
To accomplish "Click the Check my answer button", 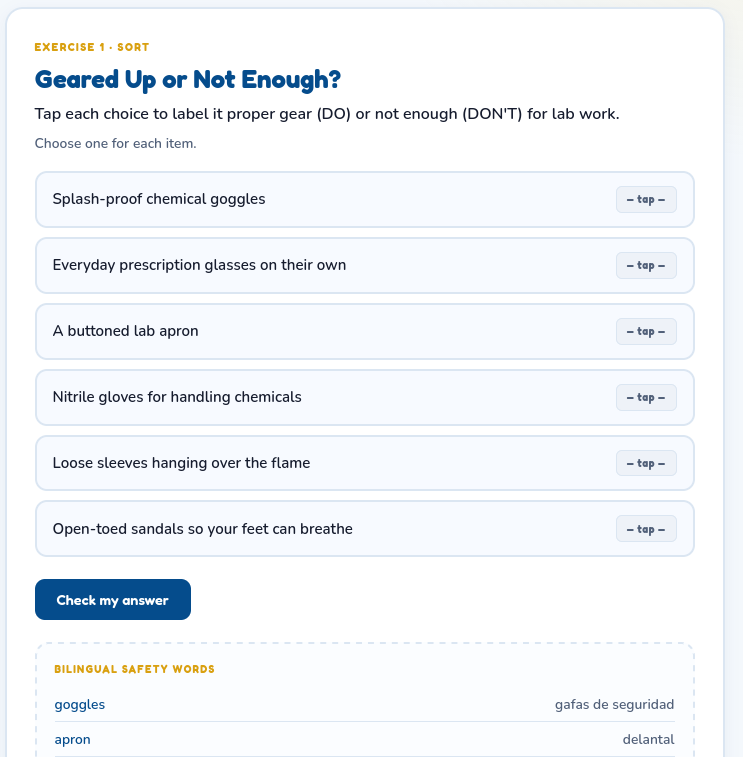I will [113, 600].
